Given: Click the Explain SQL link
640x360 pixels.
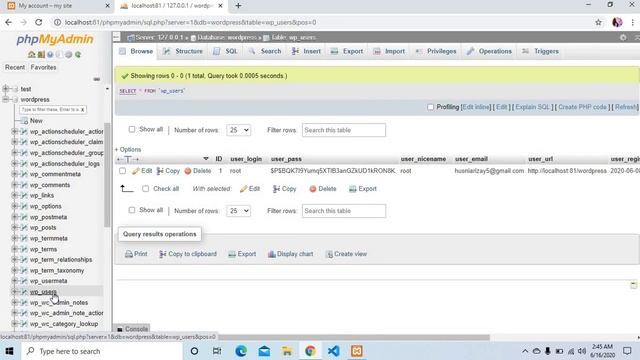Looking at the screenshot, I should coord(532,107).
